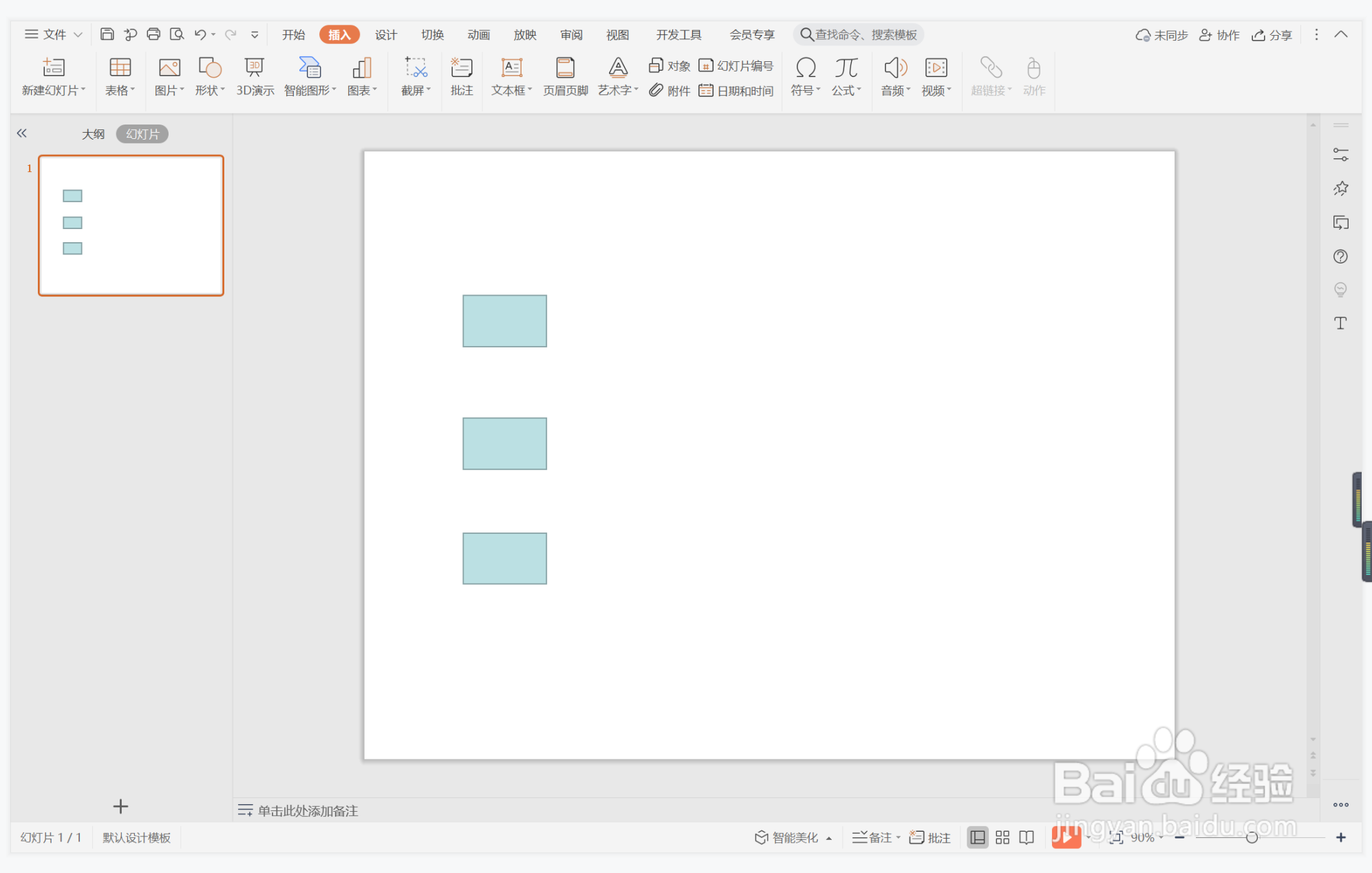The height and width of the screenshot is (873, 1372).
Task: Expand the Shapes (形状) dropdown
Action: (222, 90)
